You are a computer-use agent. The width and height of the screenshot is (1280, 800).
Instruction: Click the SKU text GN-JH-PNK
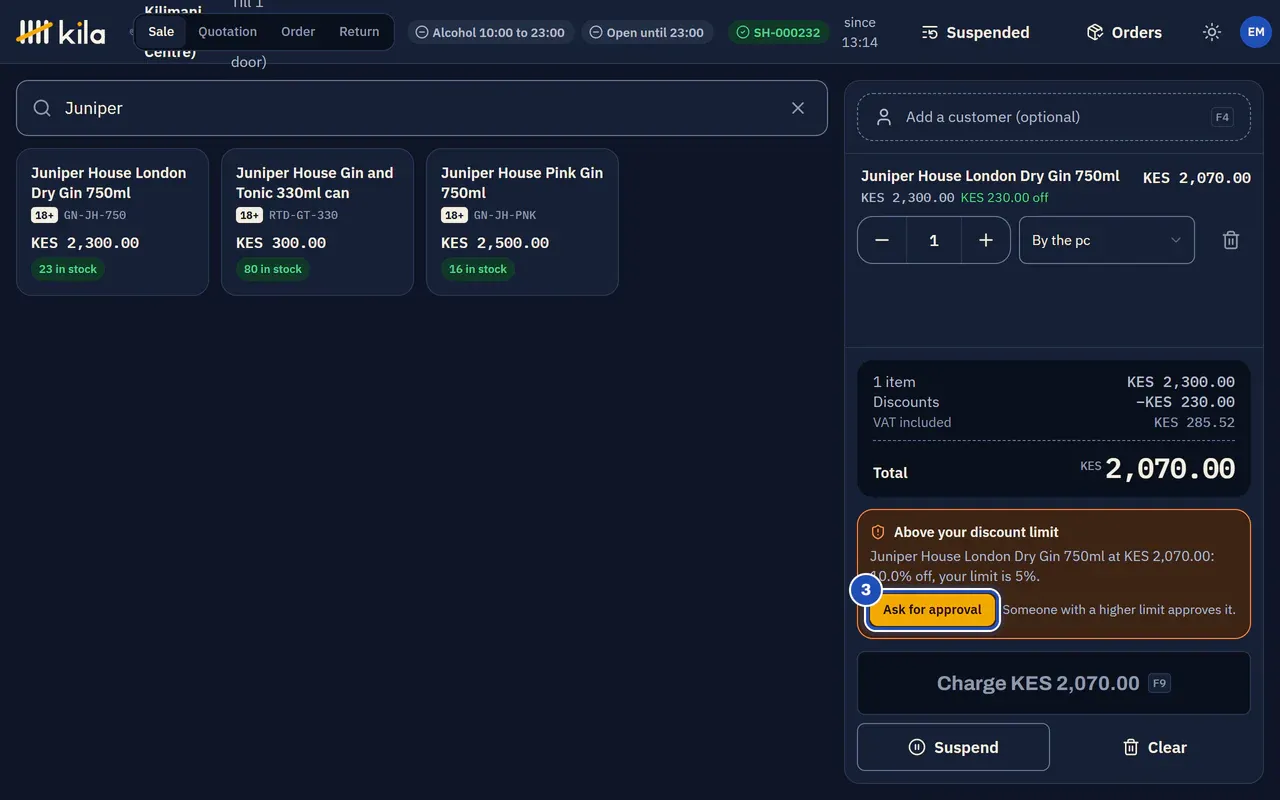[505, 215]
